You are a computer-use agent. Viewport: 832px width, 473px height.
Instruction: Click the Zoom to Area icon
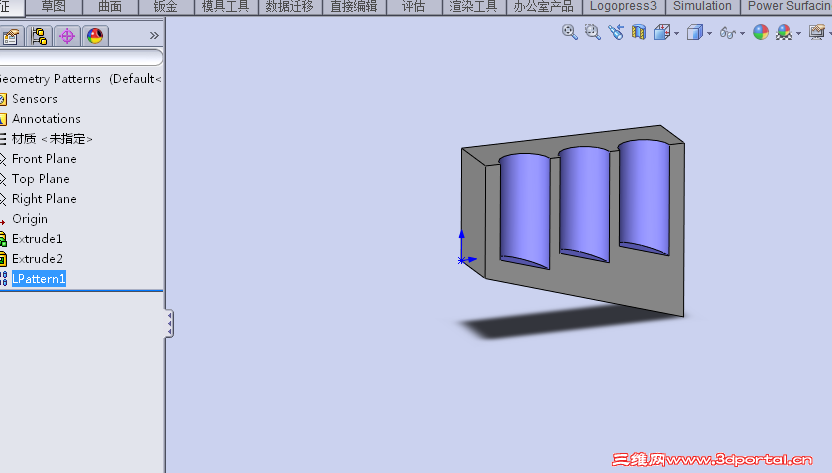[592, 32]
